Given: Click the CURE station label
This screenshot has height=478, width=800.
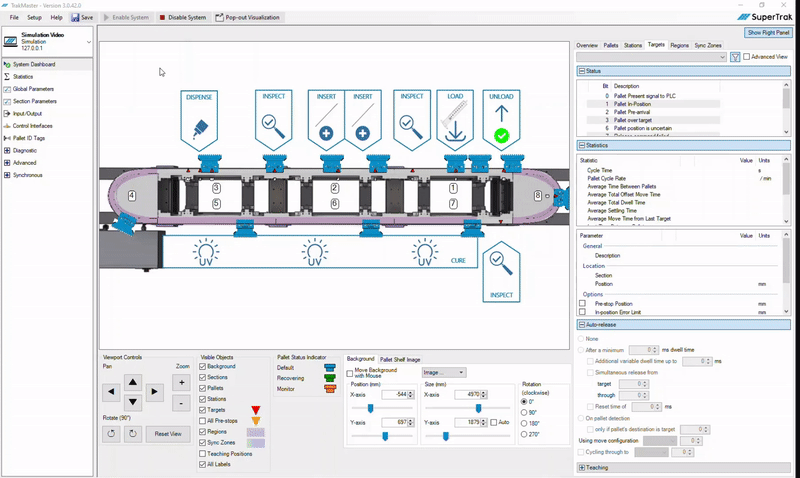Looking at the screenshot, I should click(458, 260).
